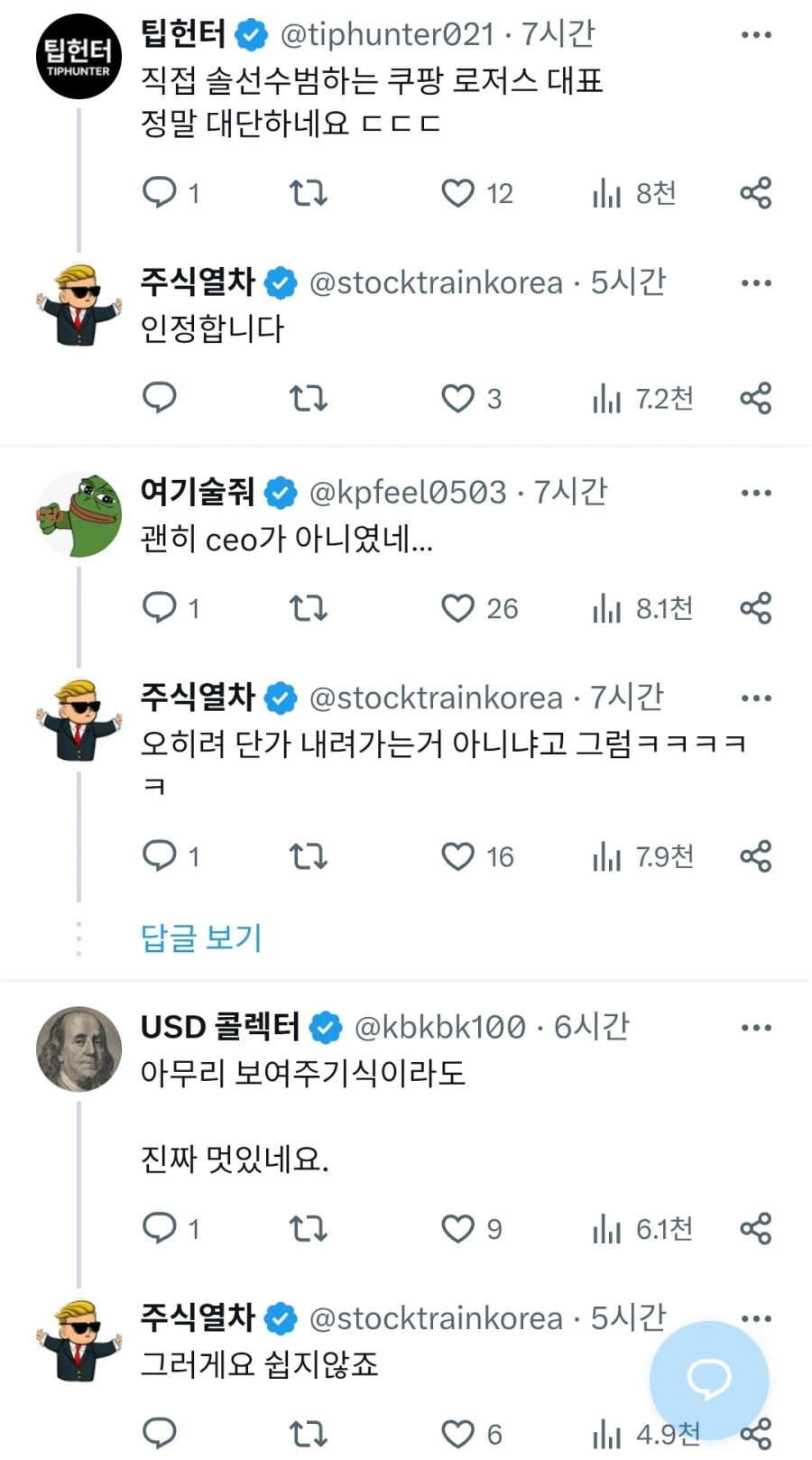The width and height of the screenshot is (812, 1460).
Task: Open the '답글 보기' link to see replies
Action: (x=202, y=938)
